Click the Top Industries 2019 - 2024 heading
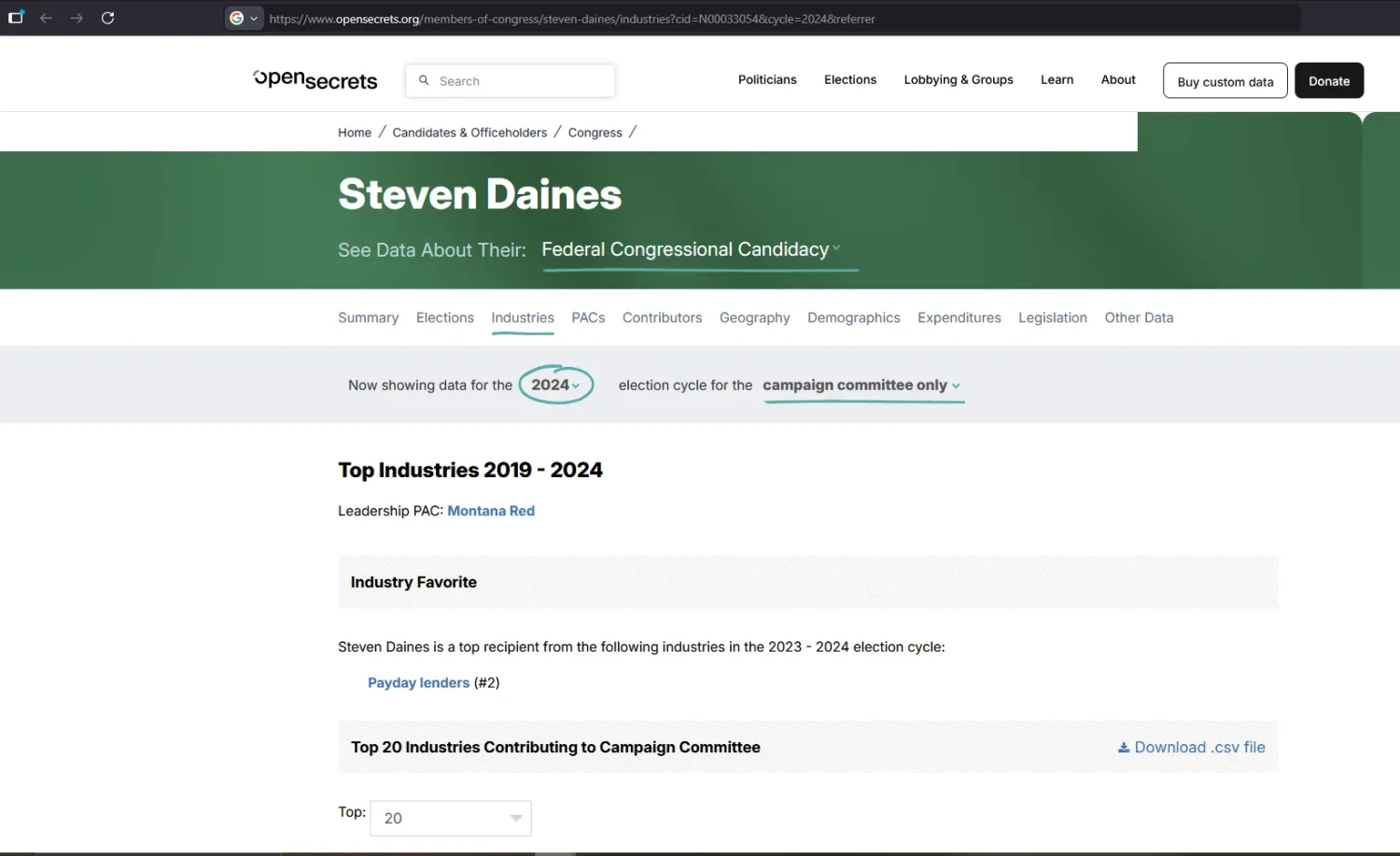This screenshot has width=1400, height=856. tap(470, 470)
